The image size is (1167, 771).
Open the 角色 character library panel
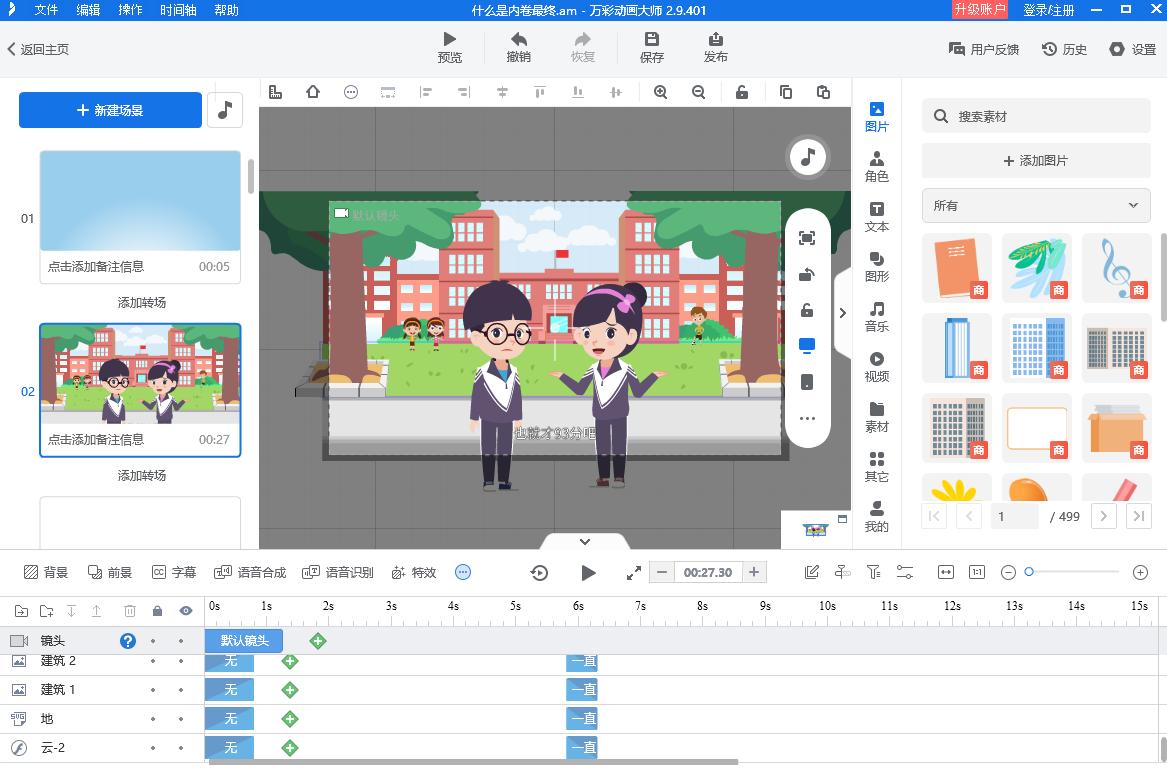coord(876,167)
